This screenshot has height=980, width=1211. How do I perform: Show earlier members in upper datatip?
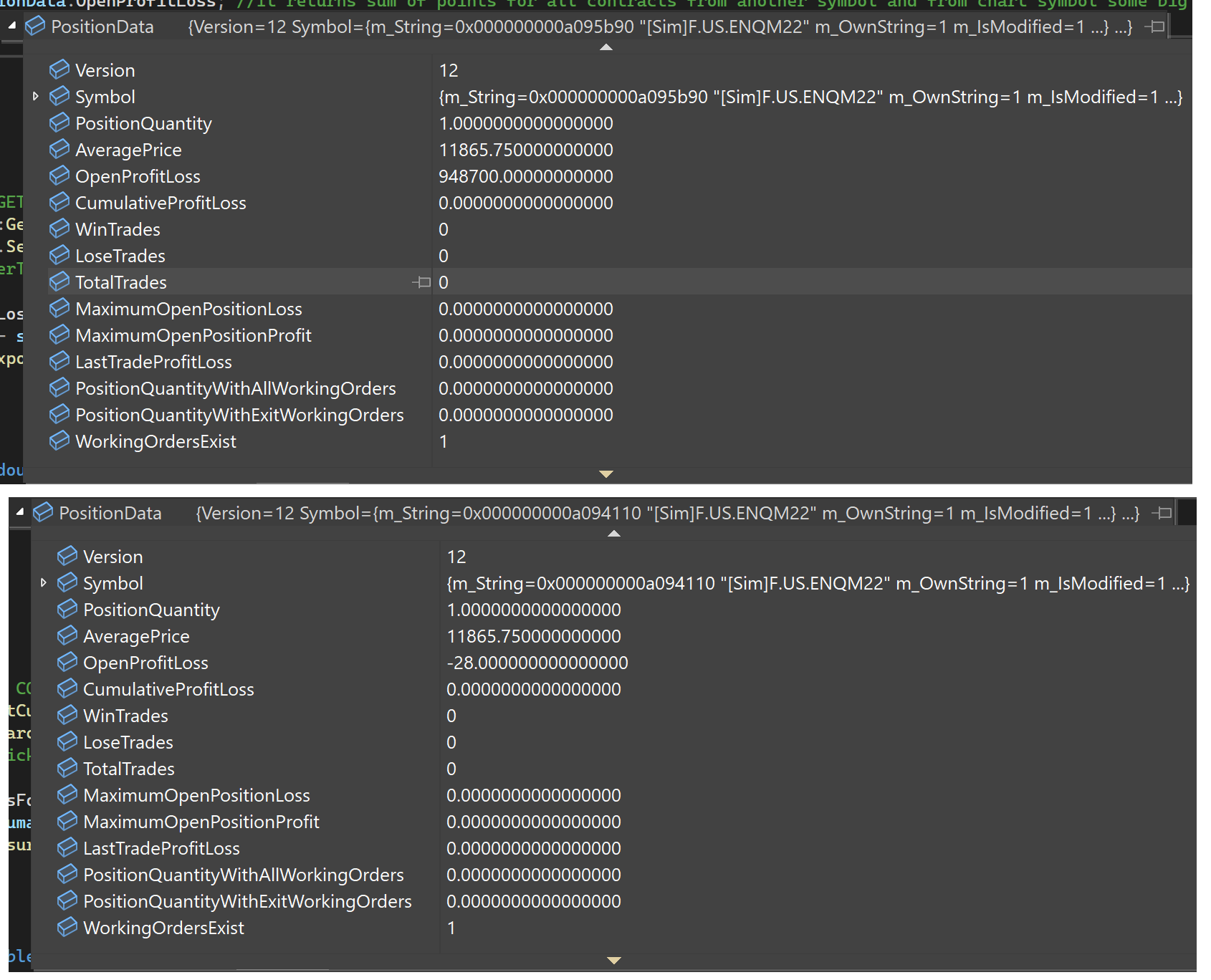606,47
